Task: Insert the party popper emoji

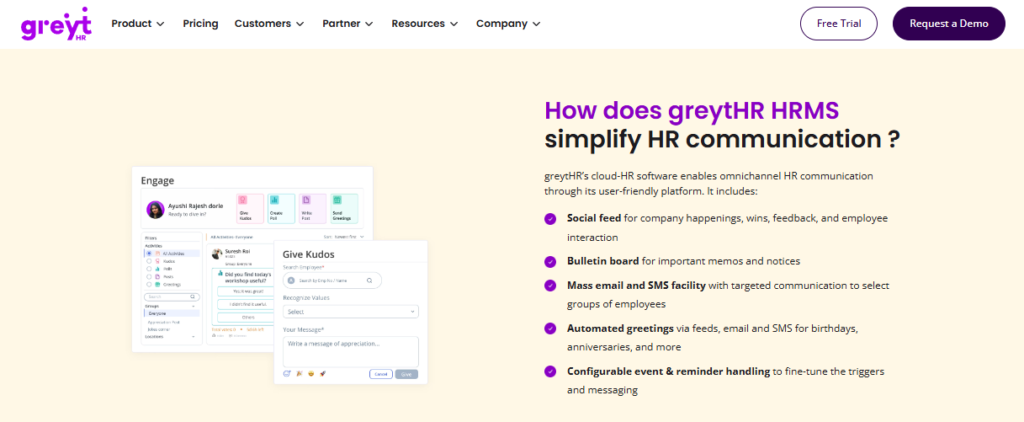Action: (x=299, y=373)
